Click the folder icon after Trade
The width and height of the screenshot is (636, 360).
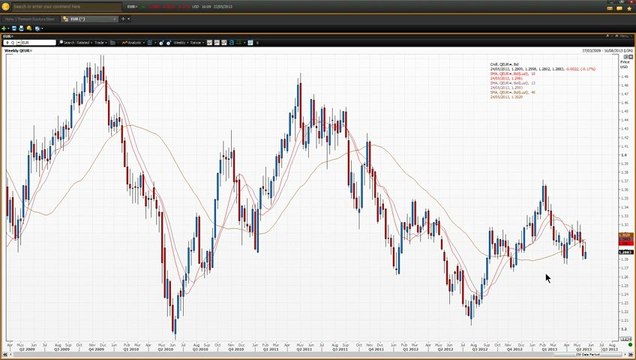112,43
